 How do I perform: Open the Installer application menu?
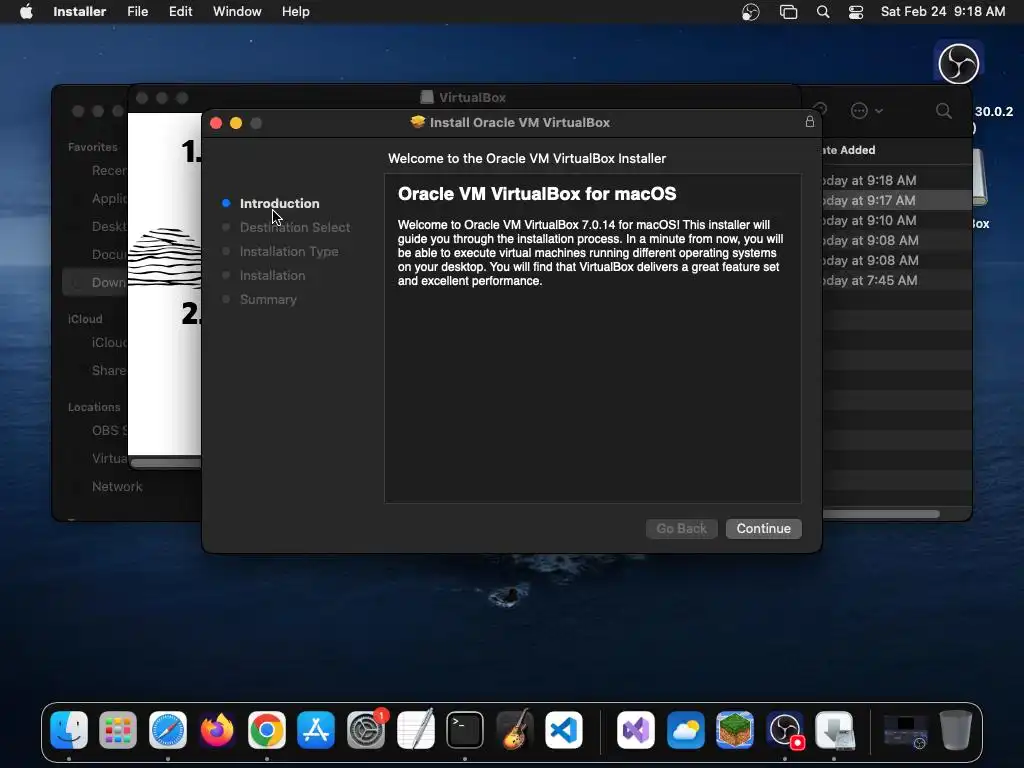pyautogui.click(x=80, y=12)
